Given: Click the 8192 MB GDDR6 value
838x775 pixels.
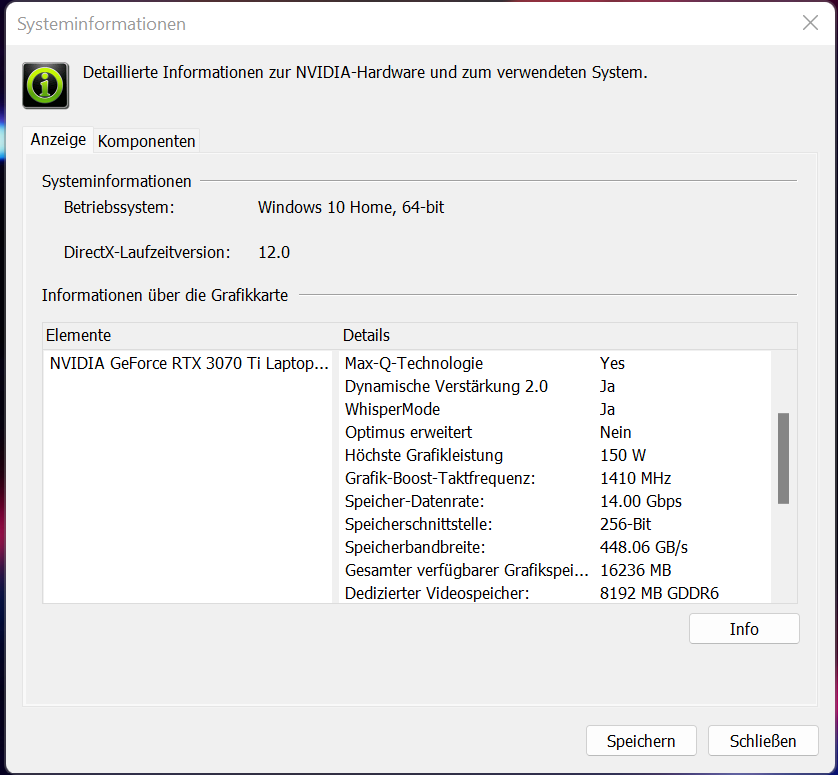Looking at the screenshot, I should (x=659, y=593).
